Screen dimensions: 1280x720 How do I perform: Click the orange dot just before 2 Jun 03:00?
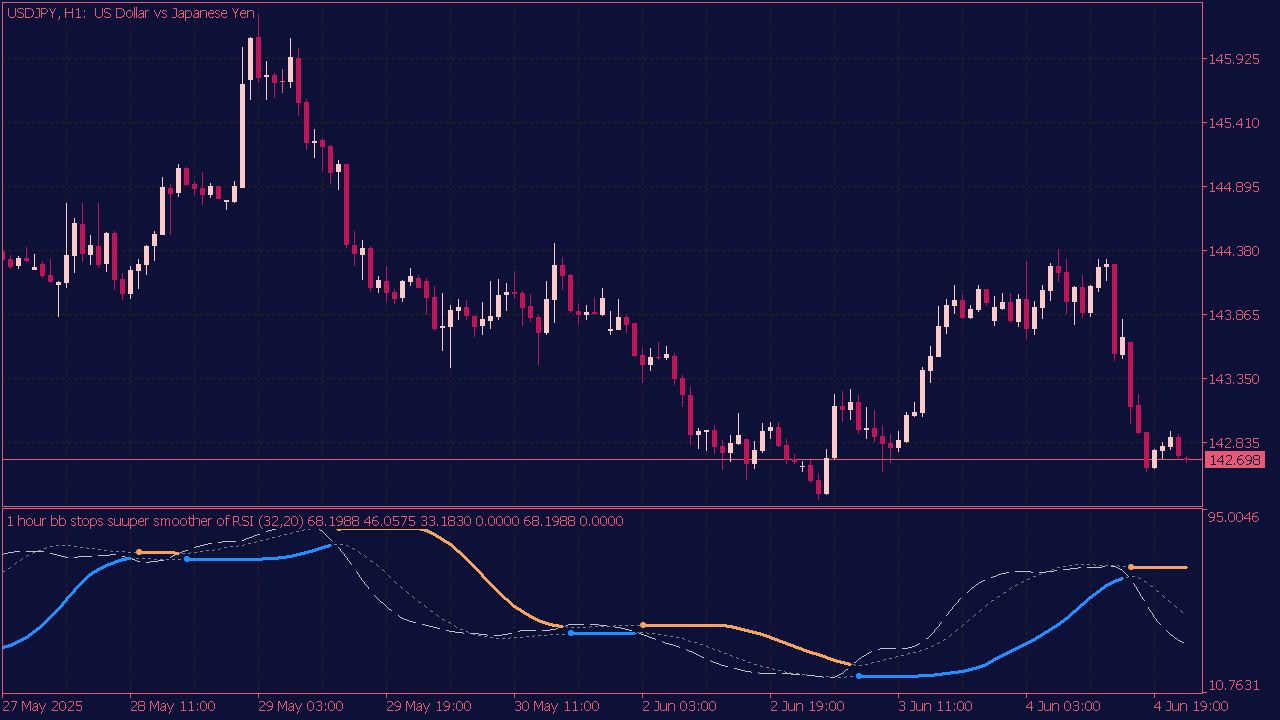click(x=643, y=625)
